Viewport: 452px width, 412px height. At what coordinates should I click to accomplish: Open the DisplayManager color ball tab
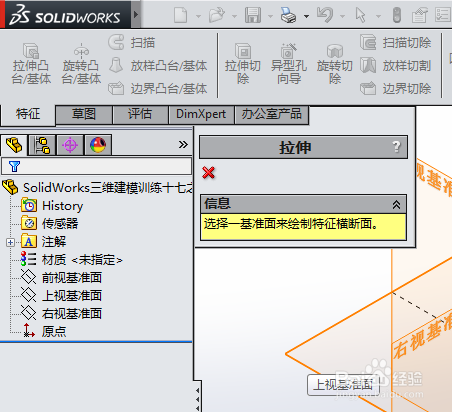(x=98, y=145)
